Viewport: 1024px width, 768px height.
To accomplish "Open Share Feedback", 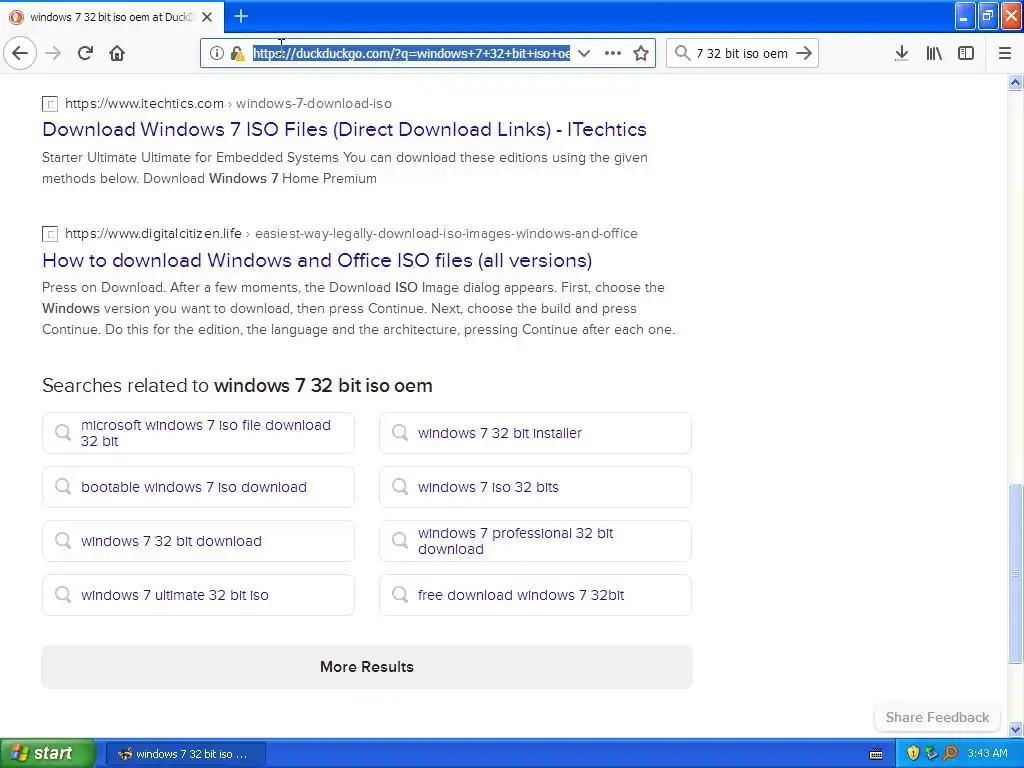I will coord(937,717).
